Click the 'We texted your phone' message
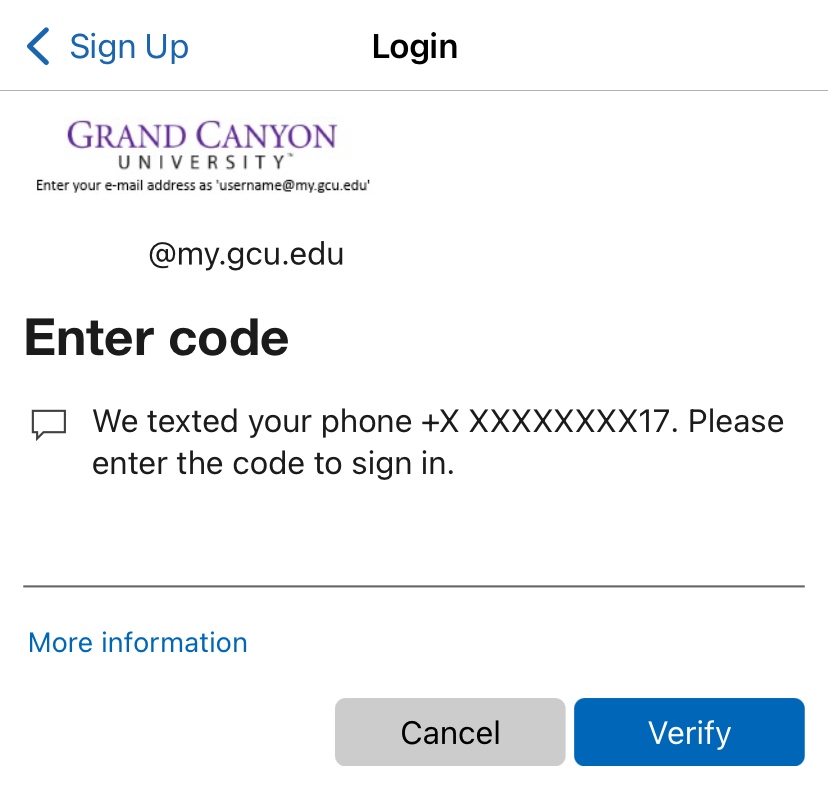This screenshot has height=804, width=828. (x=438, y=442)
